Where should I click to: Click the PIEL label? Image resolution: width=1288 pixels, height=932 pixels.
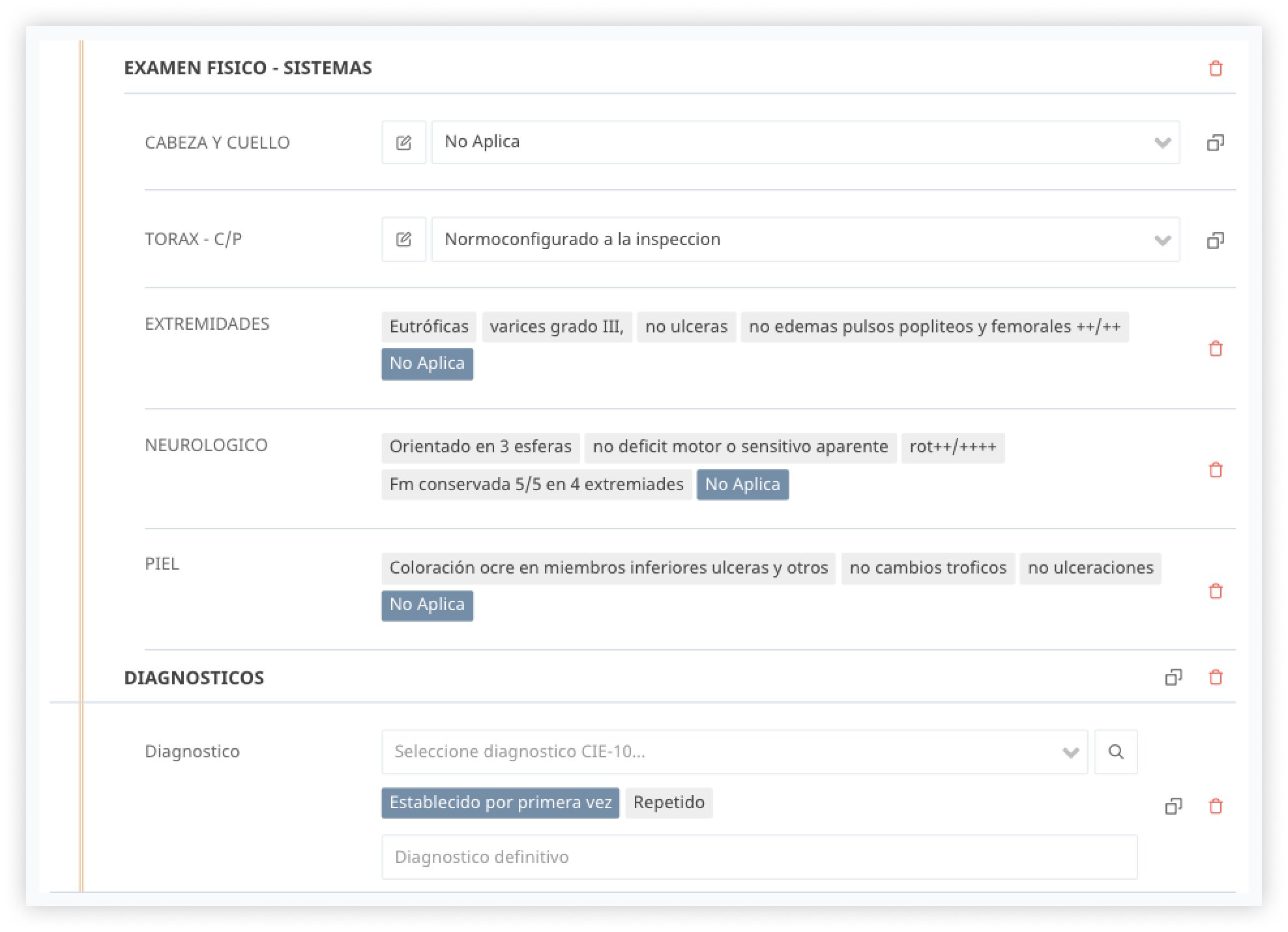162,564
